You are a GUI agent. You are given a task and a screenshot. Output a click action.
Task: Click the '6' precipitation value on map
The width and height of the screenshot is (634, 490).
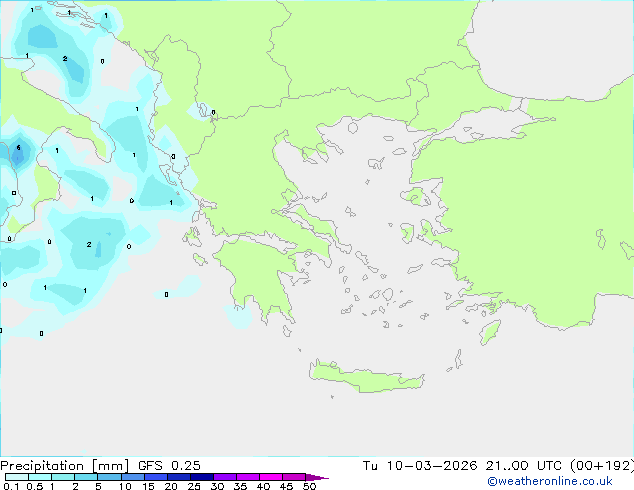18,148
